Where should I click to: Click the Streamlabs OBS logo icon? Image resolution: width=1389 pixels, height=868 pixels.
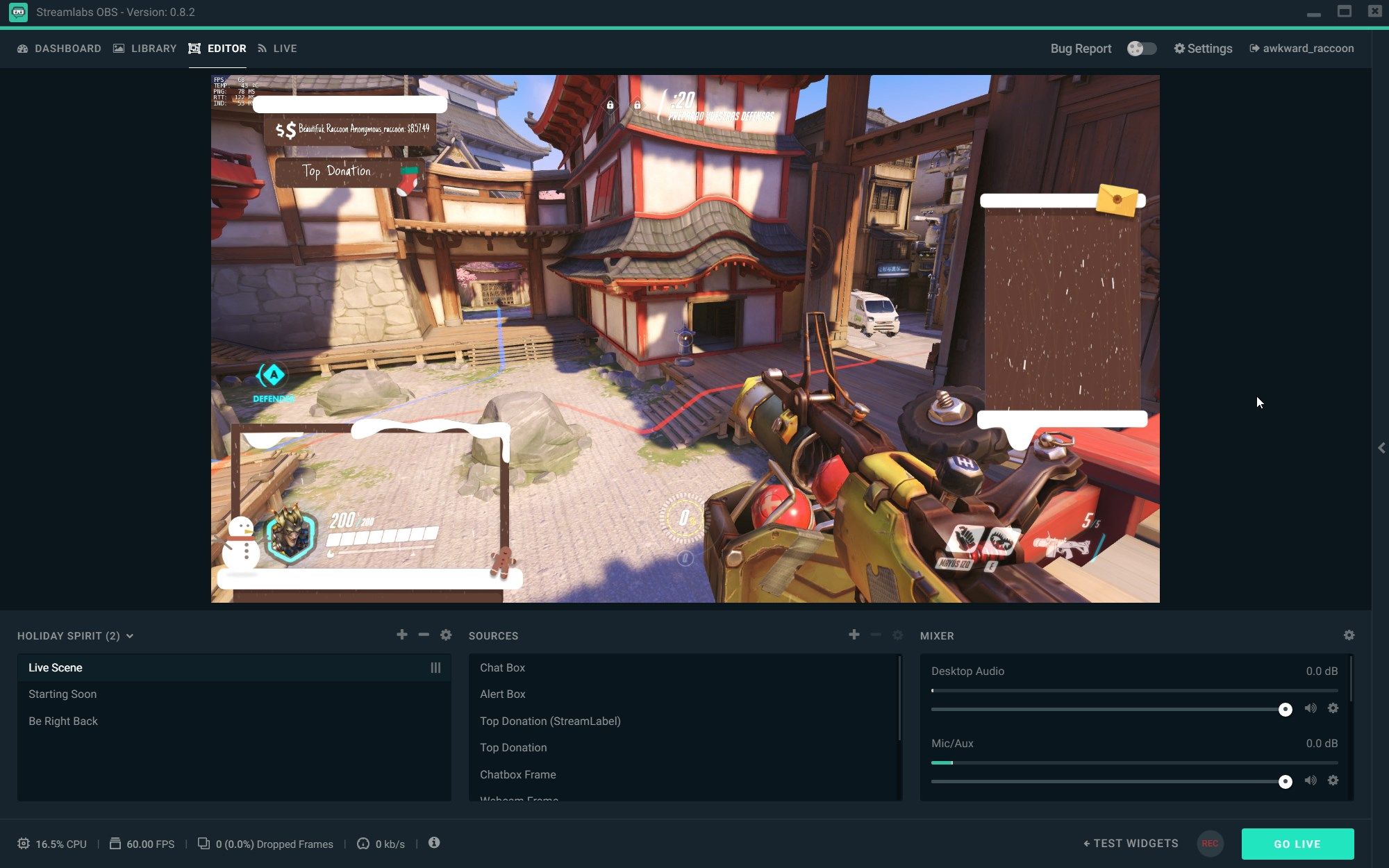point(17,11)
